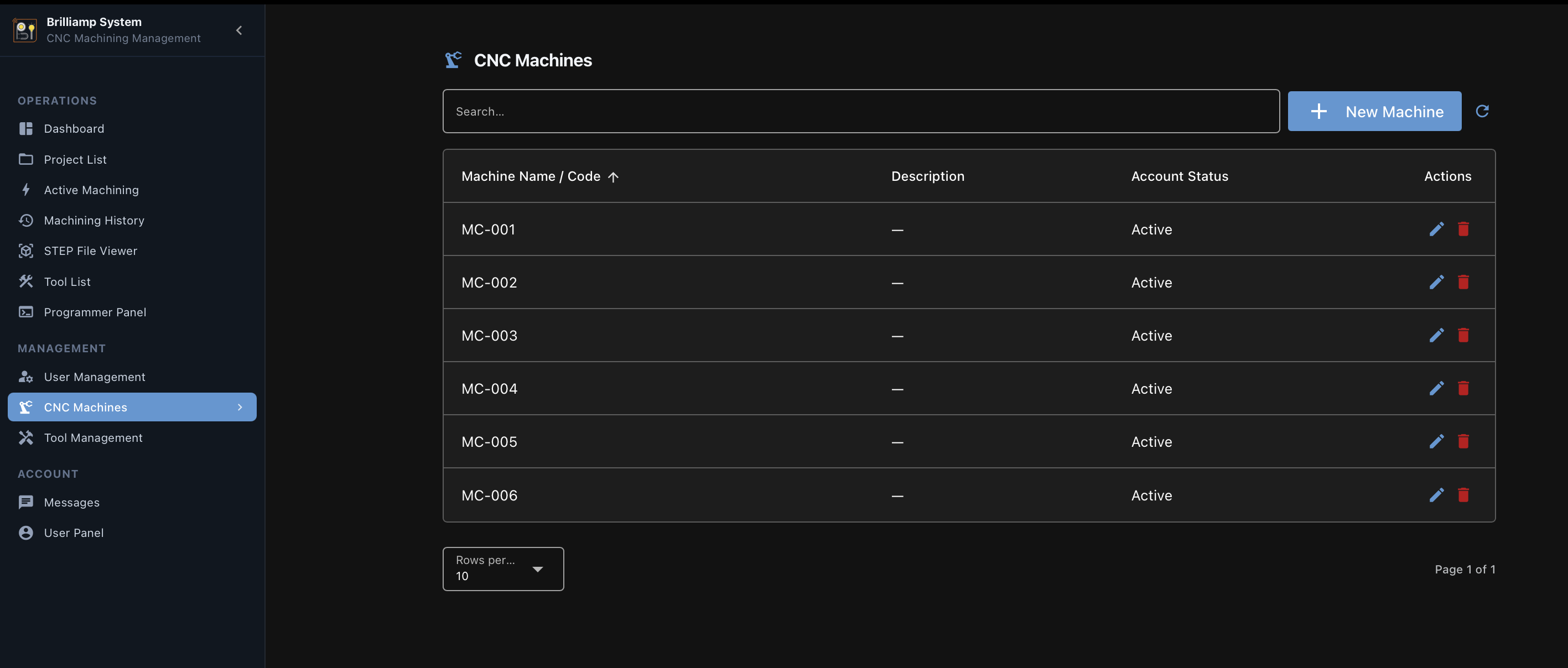Click the Page 1 of 1 indicator
This screenshot has height=668, width=1568.
tap(1465, 570)
